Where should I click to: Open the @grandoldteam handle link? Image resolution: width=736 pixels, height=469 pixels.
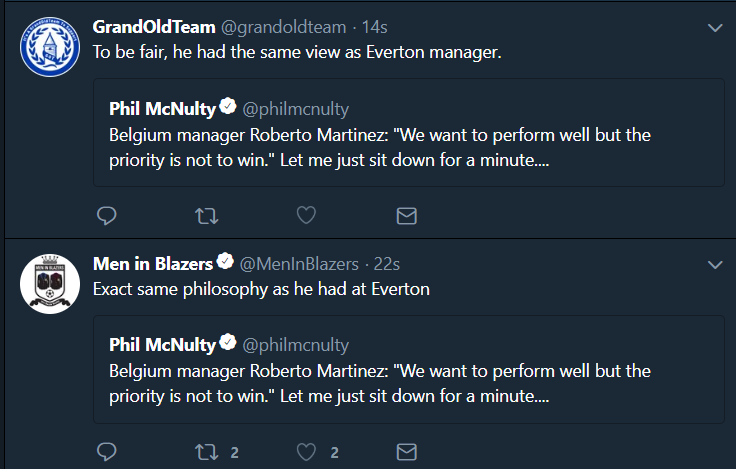[284, 27]
